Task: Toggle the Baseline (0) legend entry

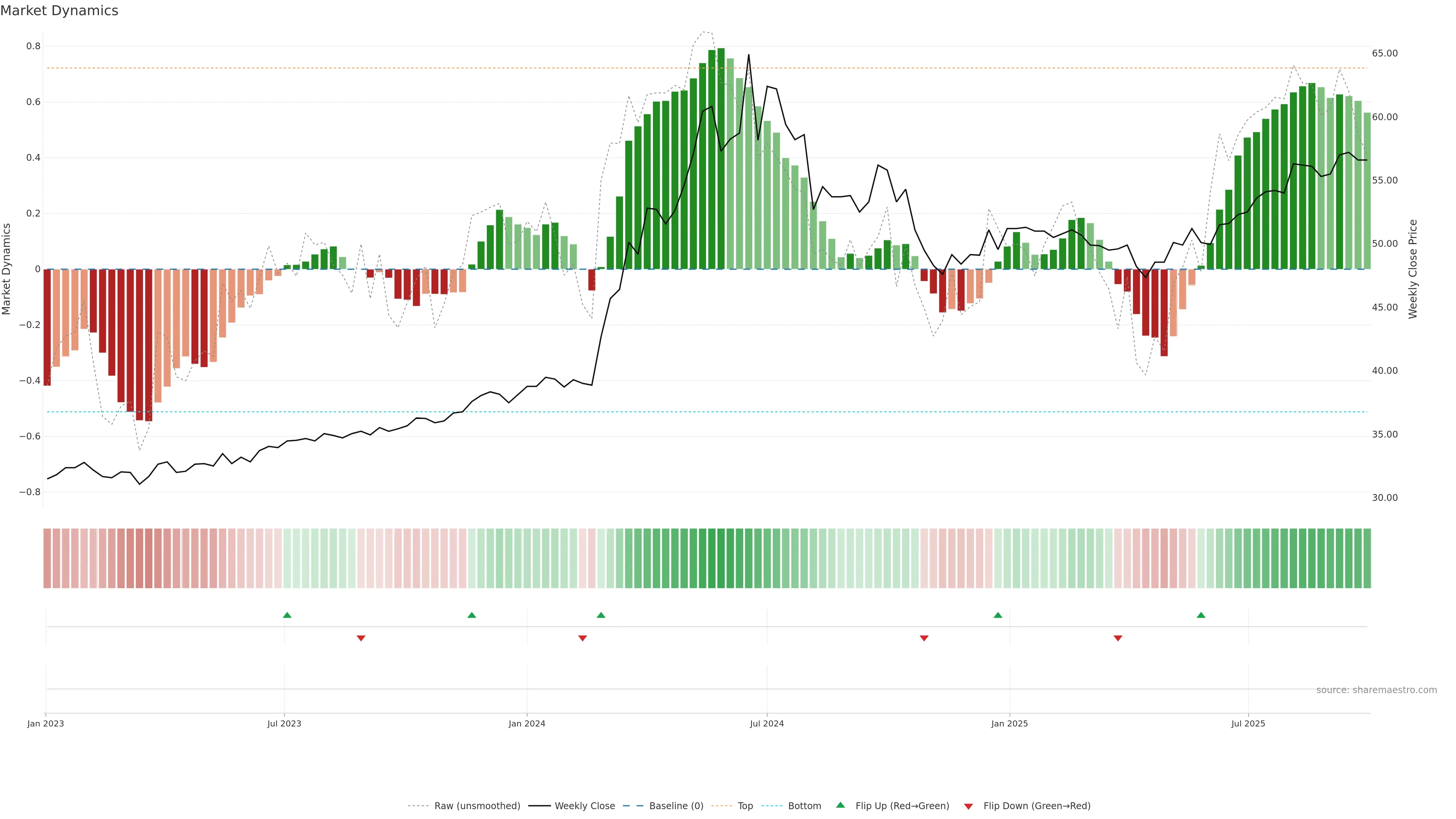Action: [x=676, y=806]
